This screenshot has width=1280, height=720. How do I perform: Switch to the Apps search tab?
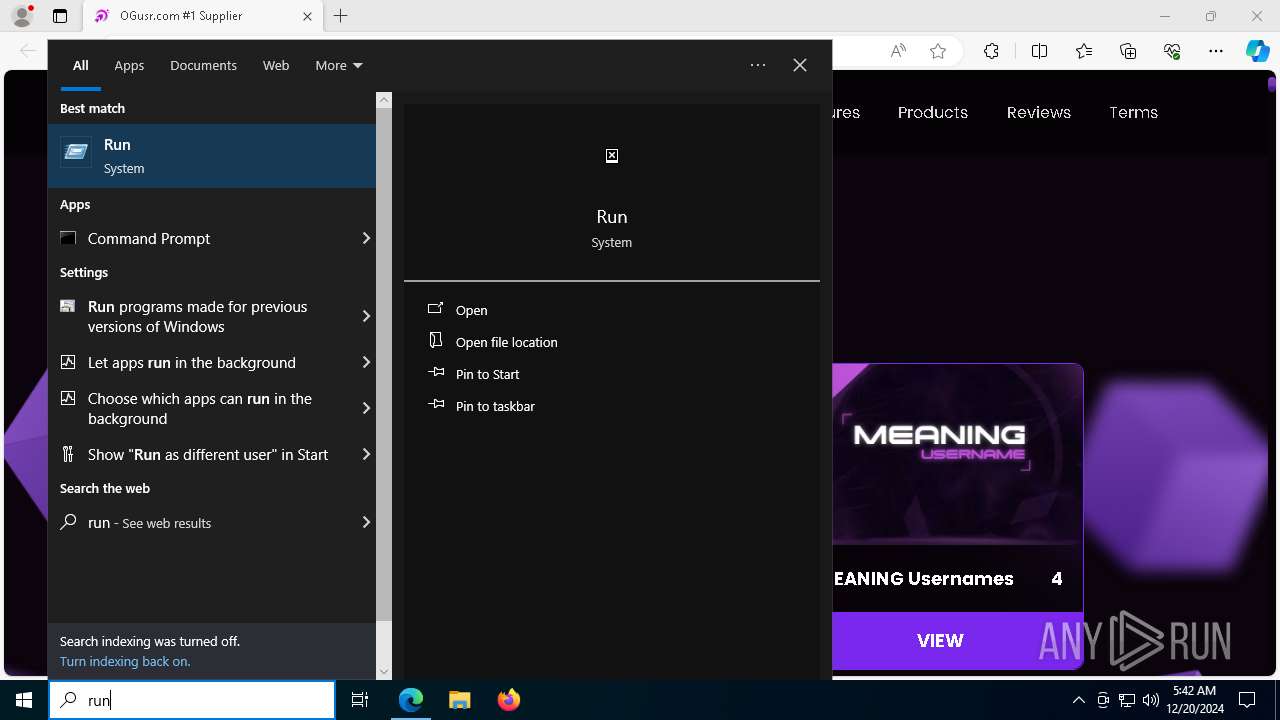coord(129,65)
